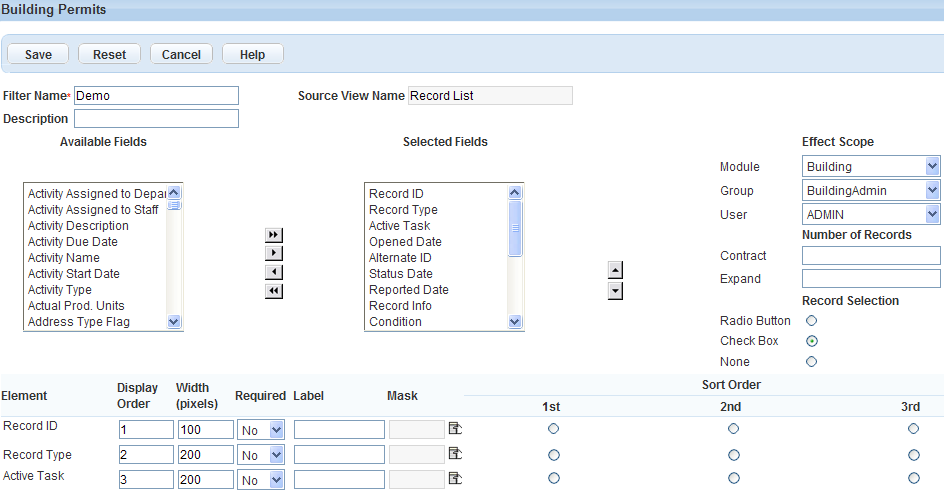Click the Description input field
This screenshot has width=944, height=492.
click(x=156, y=119)
